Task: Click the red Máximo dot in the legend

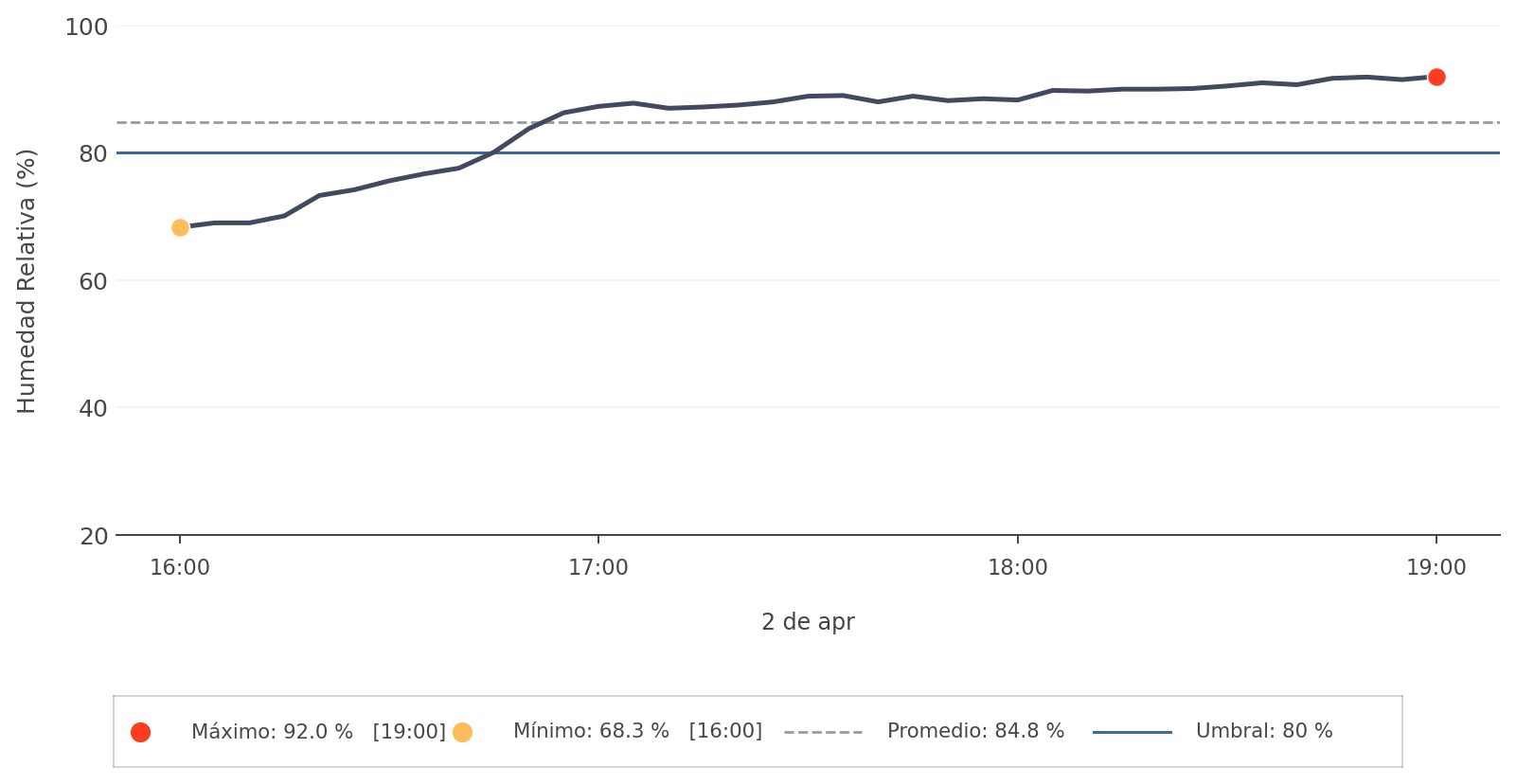Action: click(140, 732)
